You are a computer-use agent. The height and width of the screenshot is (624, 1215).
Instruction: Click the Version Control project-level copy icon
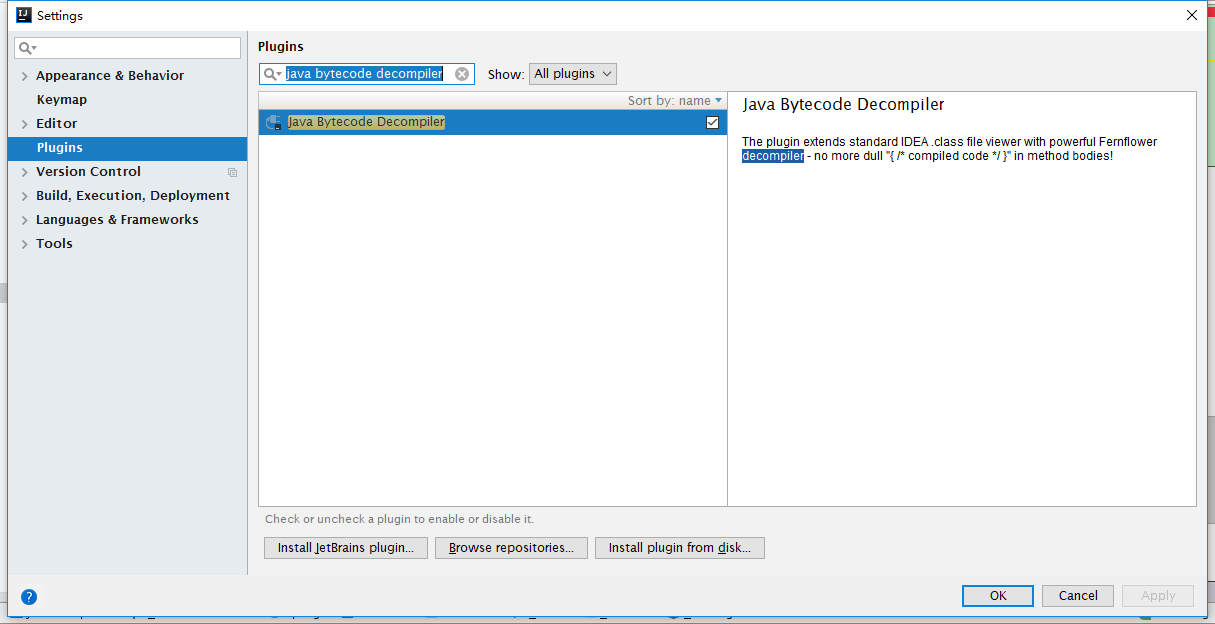(233, 172)
